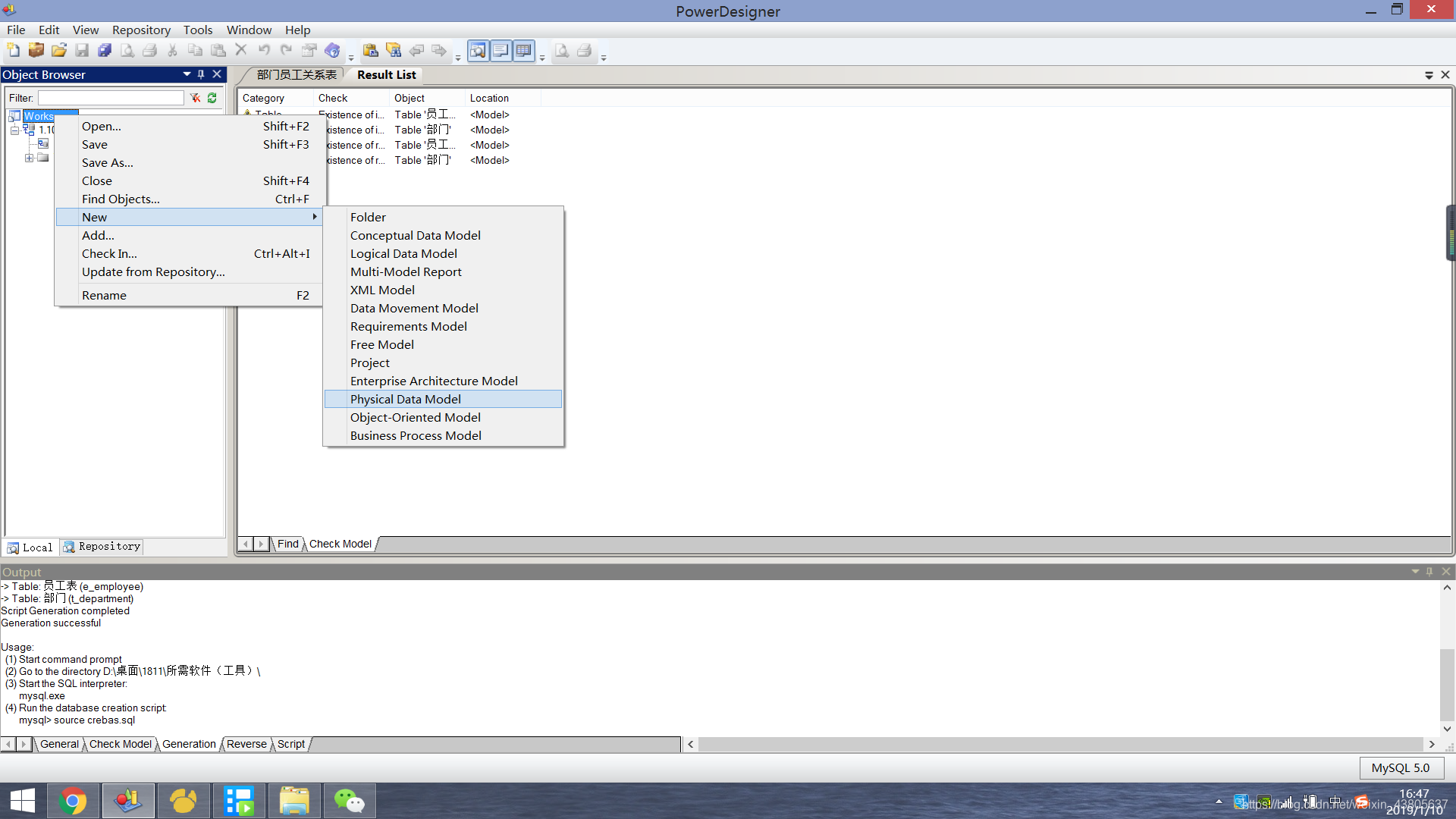This screenshot has width=1456, height=819.
Task: Open the Find tab in Result List
Action: [x=287, y=544]
